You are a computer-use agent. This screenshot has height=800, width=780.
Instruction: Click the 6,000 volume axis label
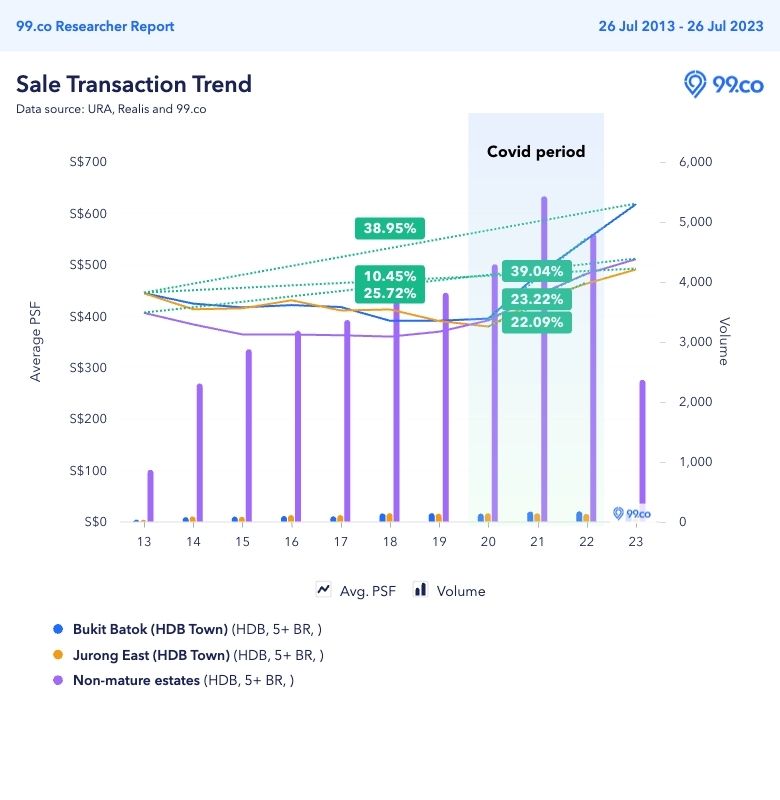(695, 162)
